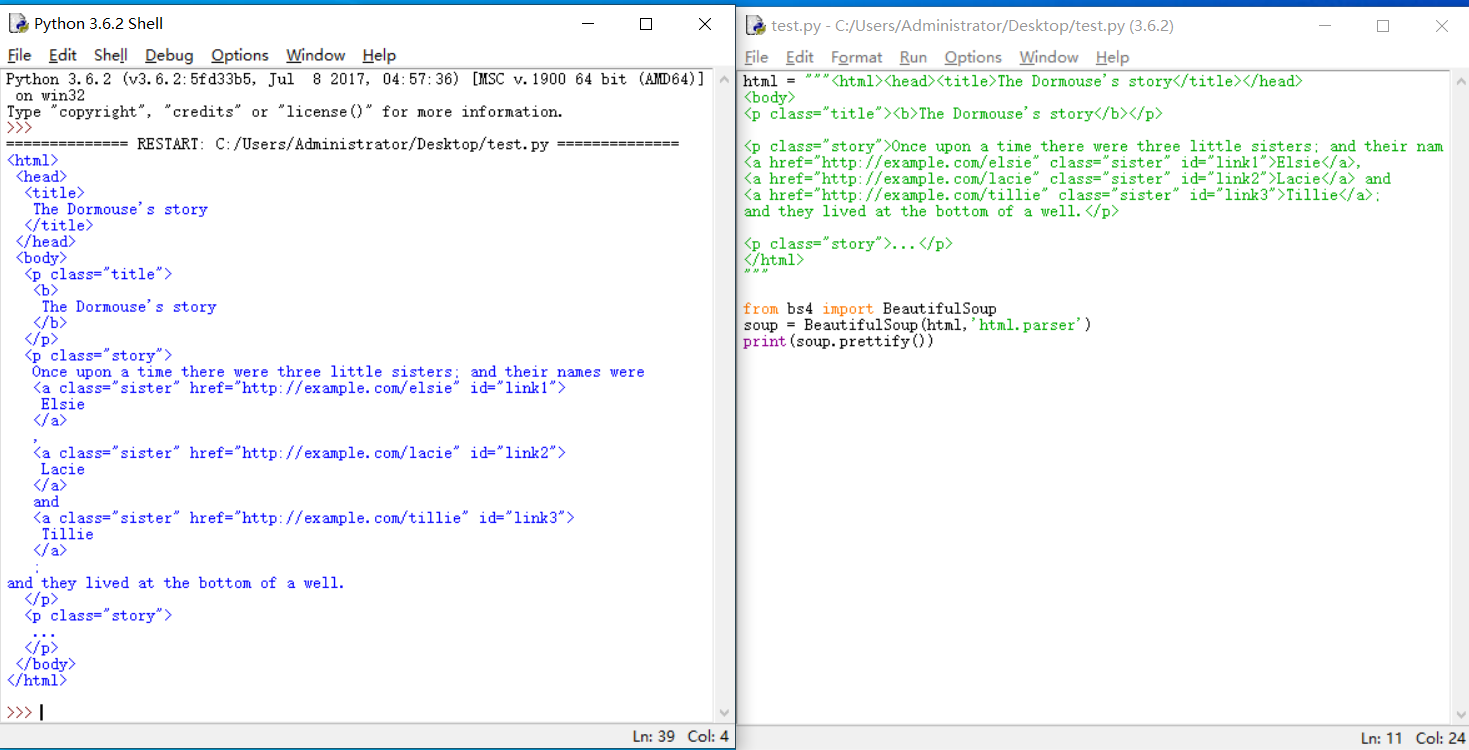
Task: Open Options menu in test.py editor
Action: (x=973, y=57)
